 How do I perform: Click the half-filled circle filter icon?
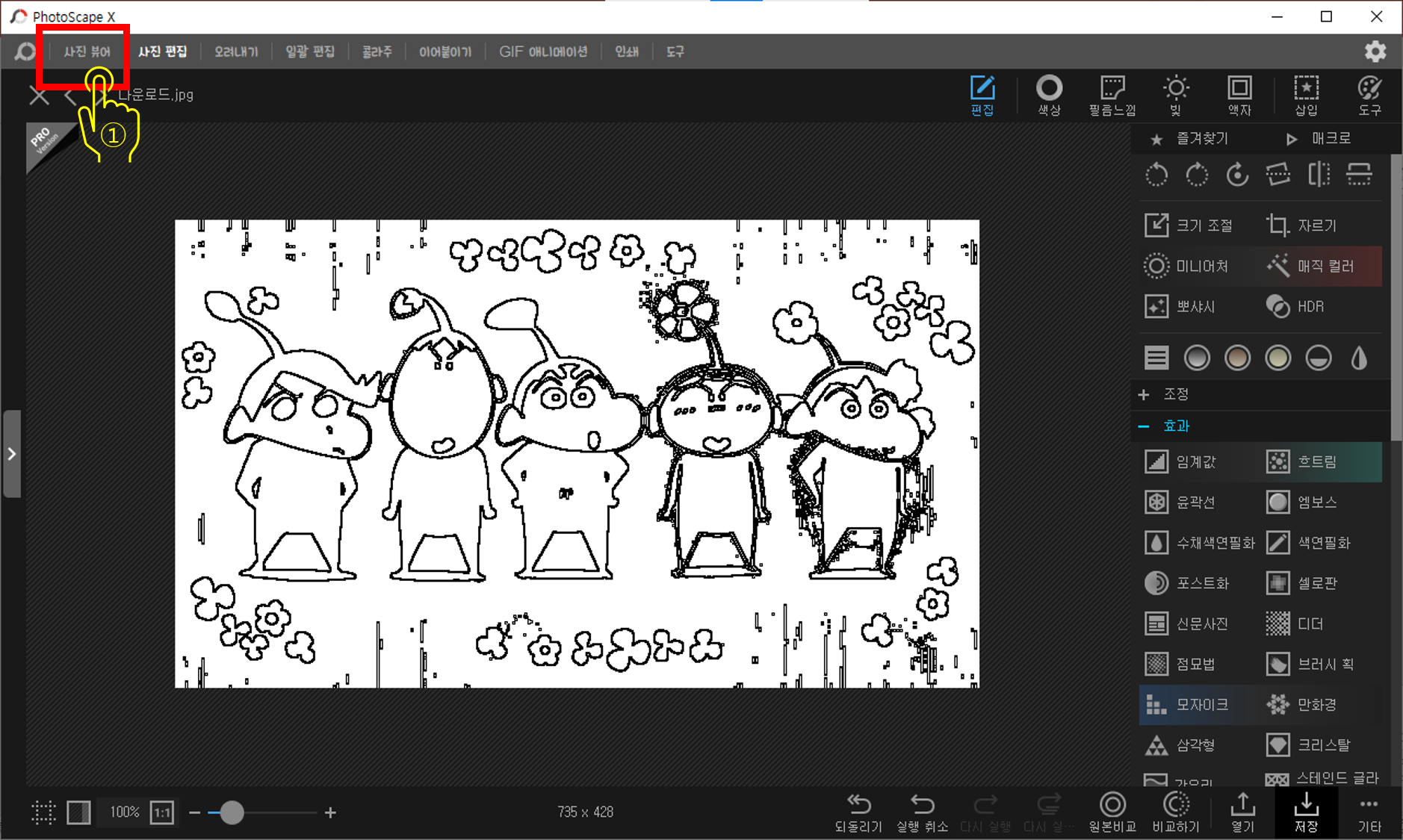pyautogui.click(x=1319, y=358)
